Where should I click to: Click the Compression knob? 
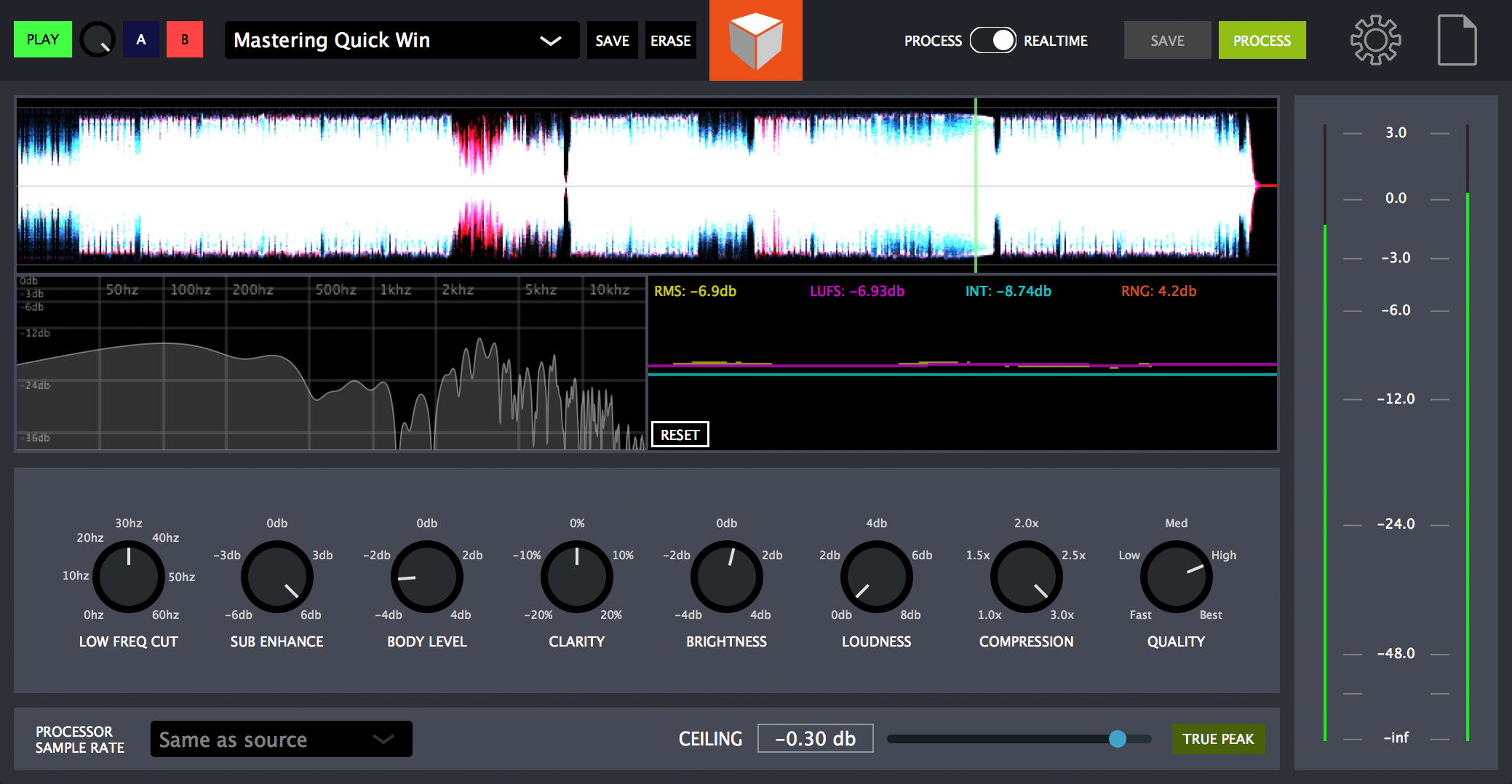click(1026, 577)
